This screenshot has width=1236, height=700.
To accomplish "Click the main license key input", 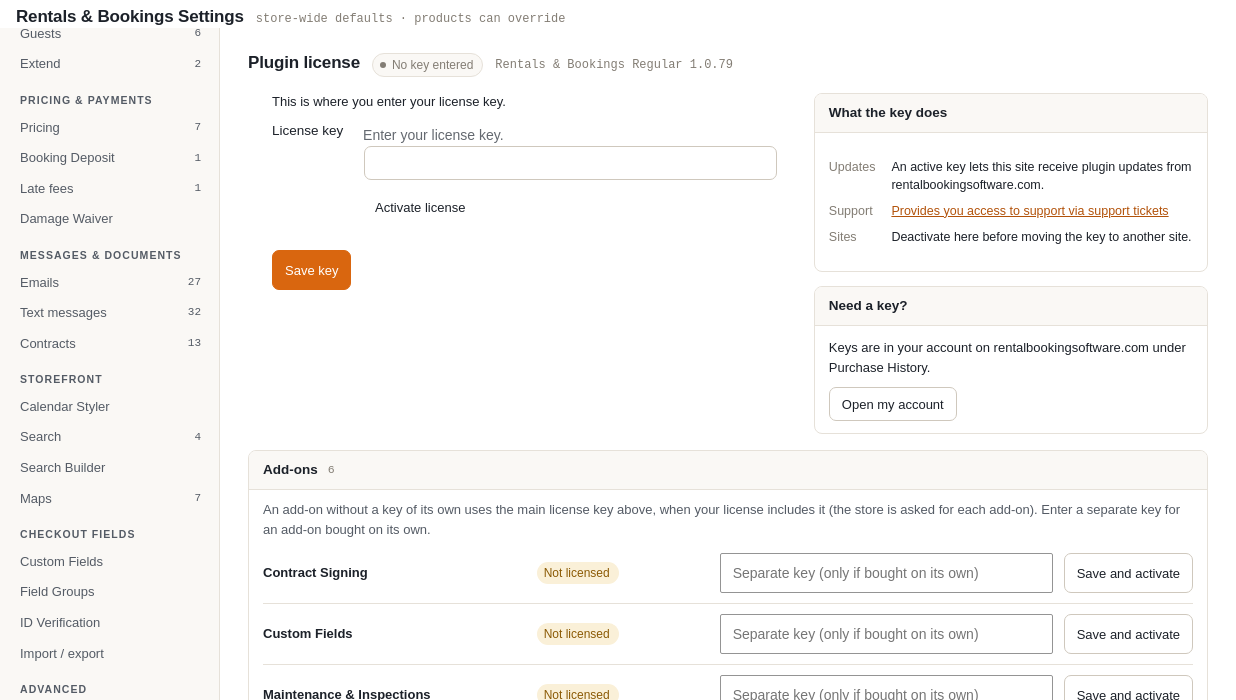I will pyautogui.click(x=570, y=163).
